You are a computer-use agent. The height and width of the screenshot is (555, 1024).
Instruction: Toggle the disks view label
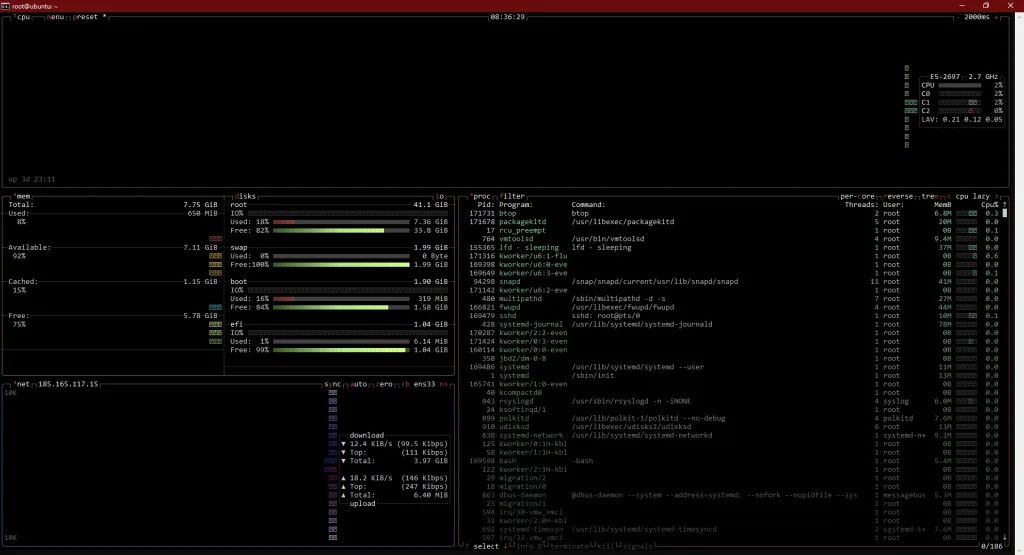click(245, 196)
